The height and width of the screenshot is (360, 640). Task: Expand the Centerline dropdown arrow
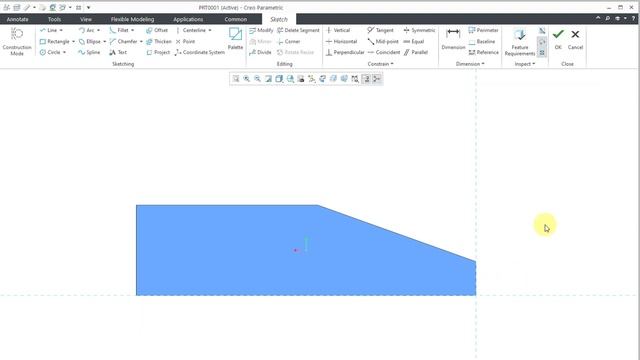point(210,30)
